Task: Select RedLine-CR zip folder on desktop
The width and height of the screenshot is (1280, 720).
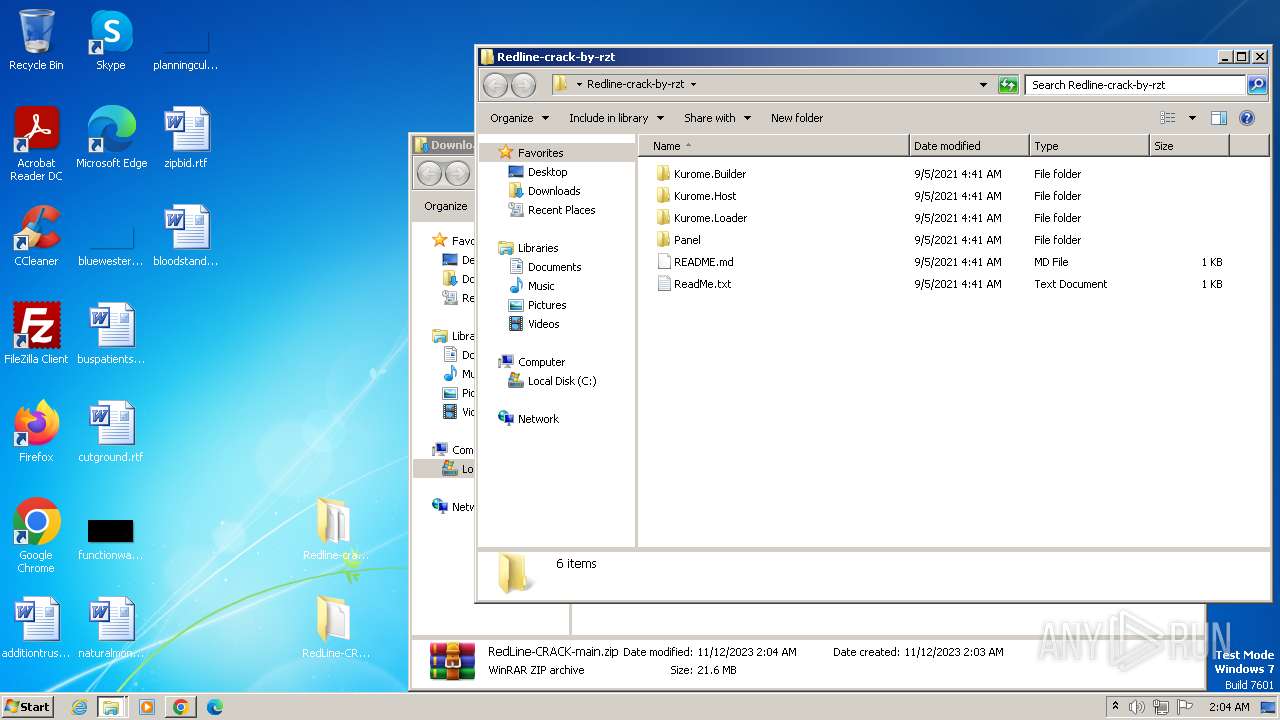Action: (x=335, y=628)
